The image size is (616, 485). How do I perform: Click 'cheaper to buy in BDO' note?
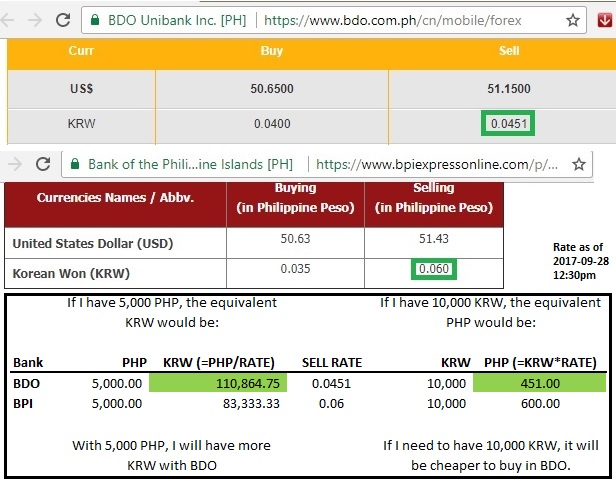491,456
